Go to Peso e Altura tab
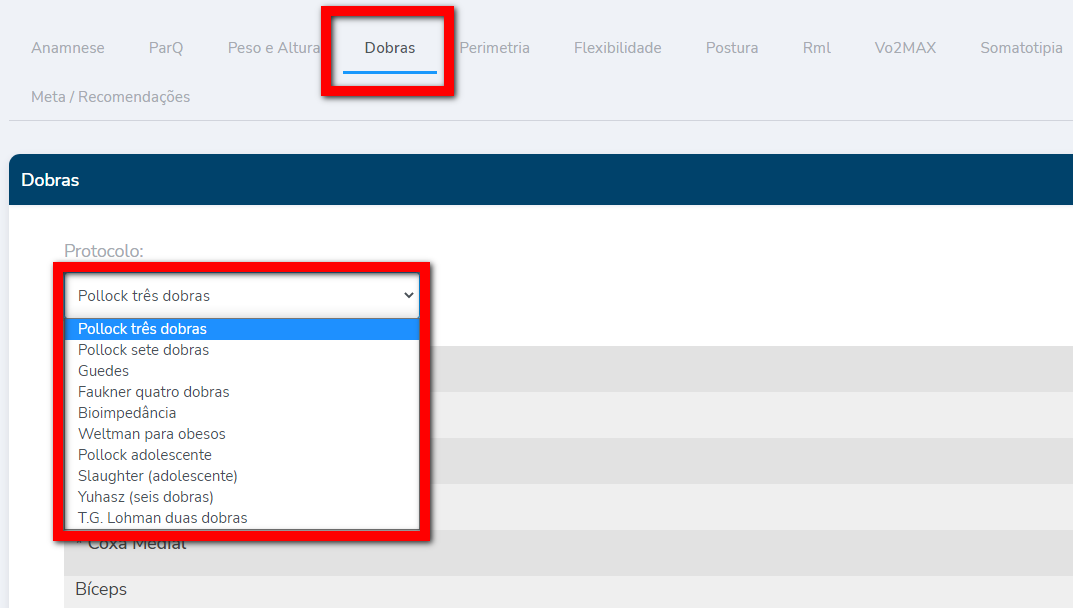 pyautogui.click(x=273, y=48)
